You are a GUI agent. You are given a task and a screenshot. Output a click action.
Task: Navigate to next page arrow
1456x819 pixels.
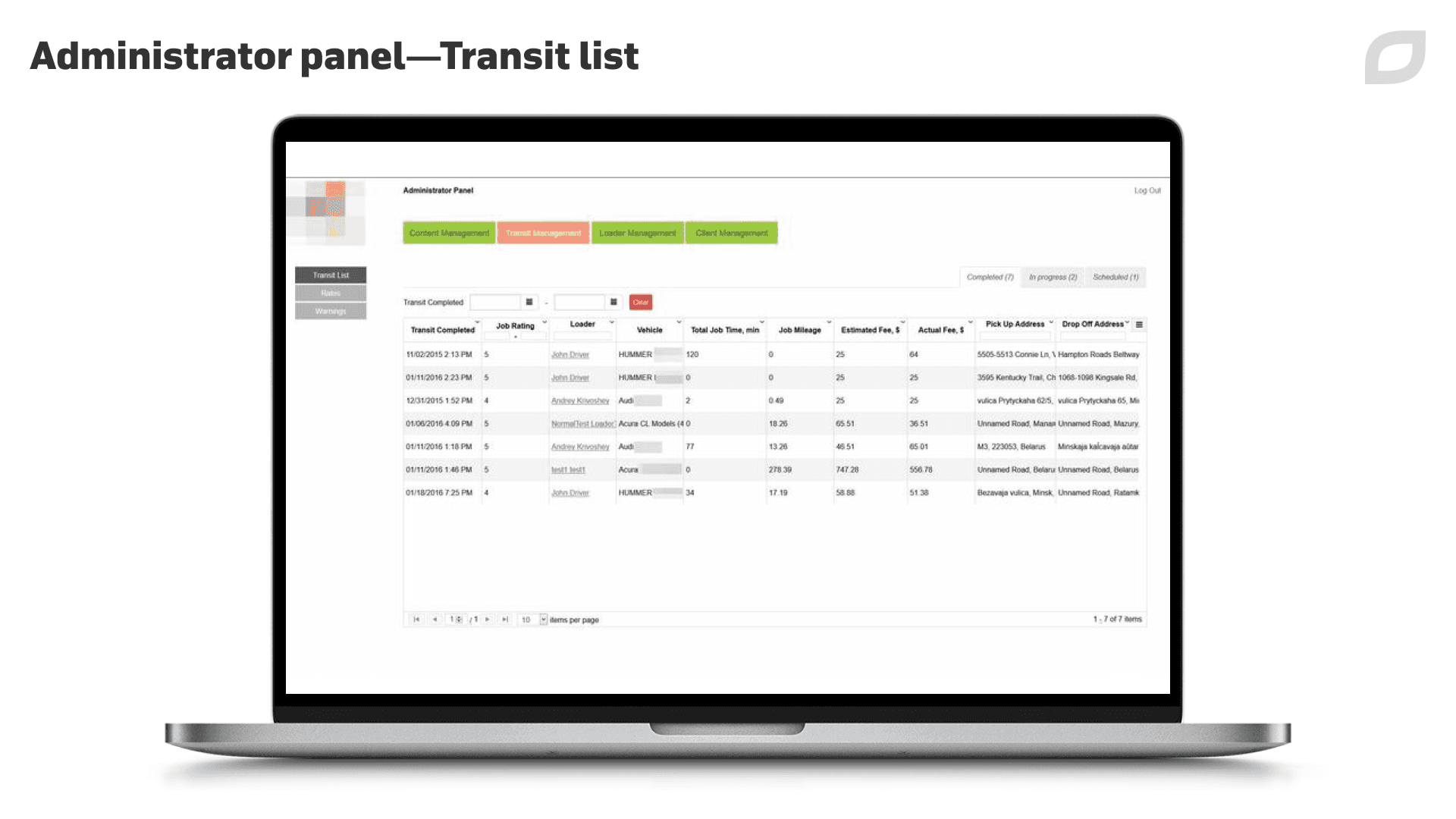pyautogui.click(x=488, y=619)
